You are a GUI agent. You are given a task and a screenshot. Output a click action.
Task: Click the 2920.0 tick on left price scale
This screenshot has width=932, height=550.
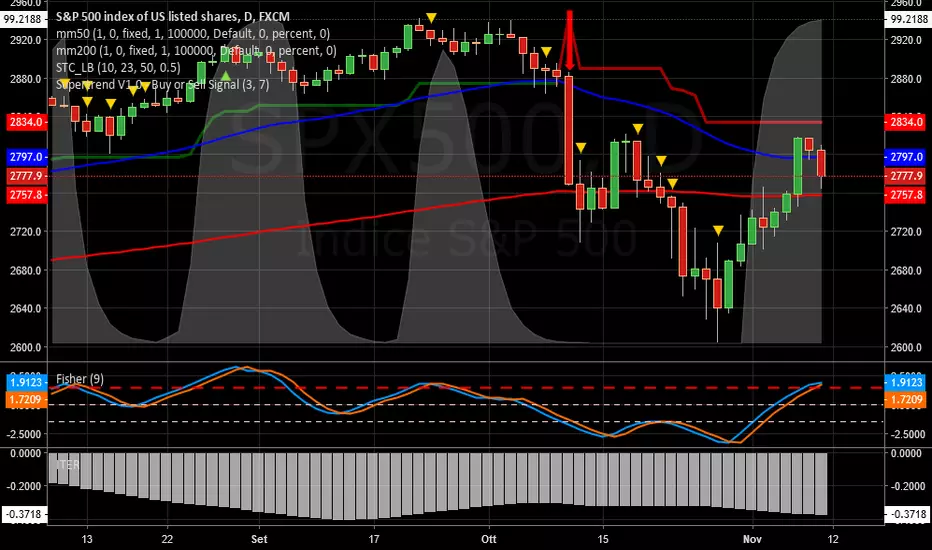[x=27, y=40]
